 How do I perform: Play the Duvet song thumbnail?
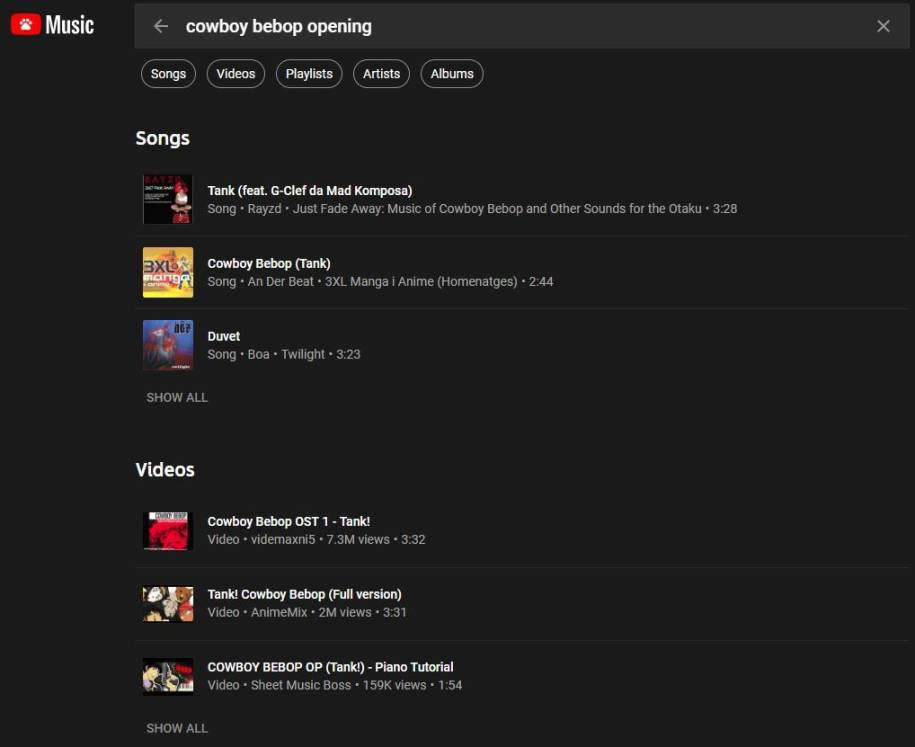click(168, 345)
